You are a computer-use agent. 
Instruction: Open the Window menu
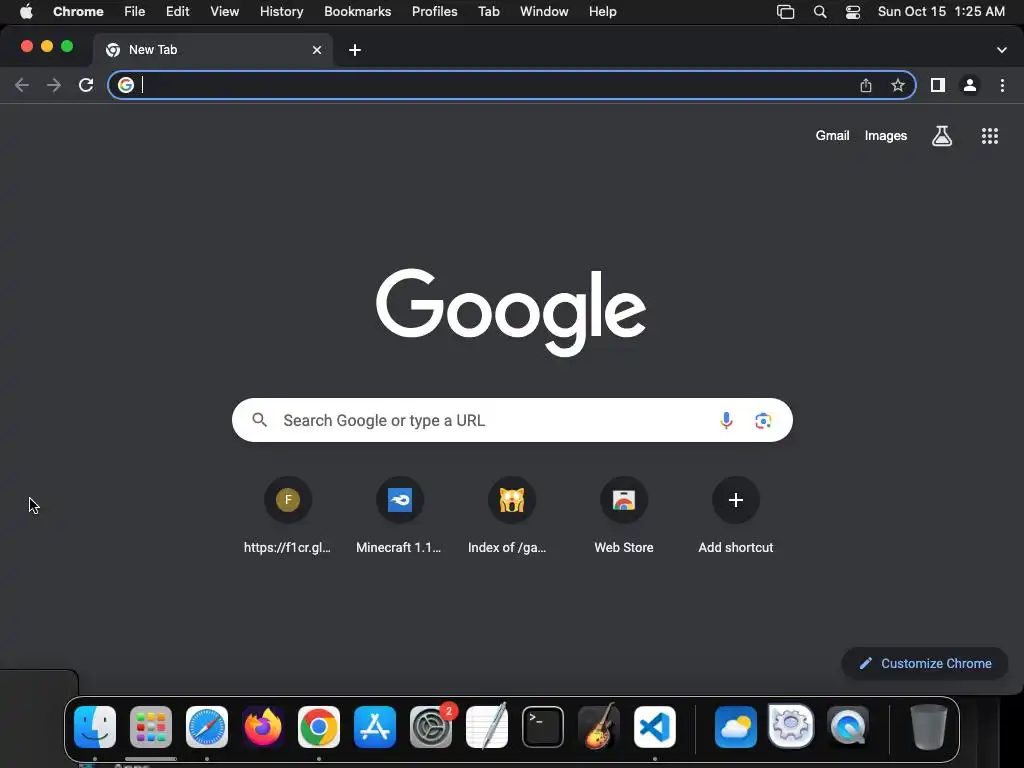pos(544,12)
